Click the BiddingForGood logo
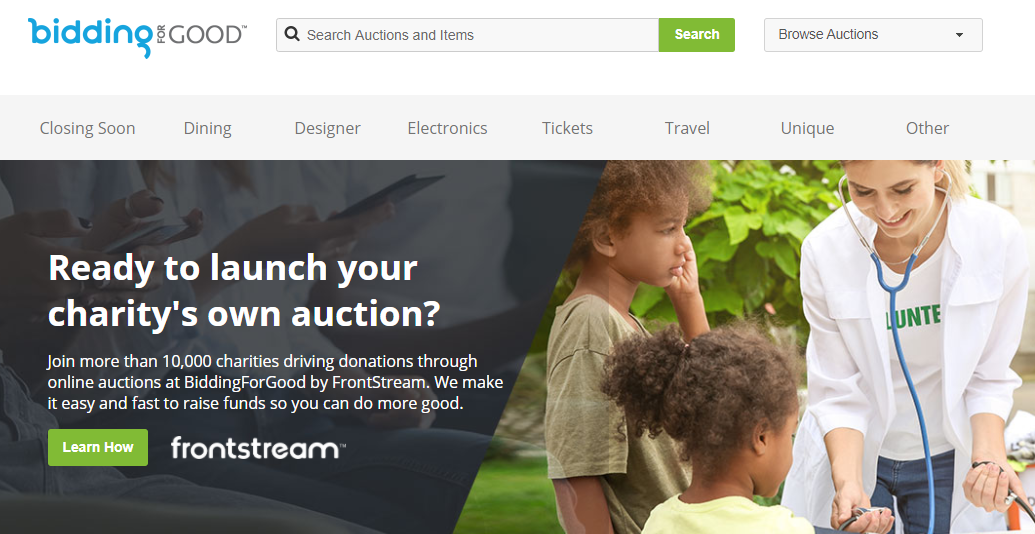Screen dimensions: 1035x534 [137, 37]
